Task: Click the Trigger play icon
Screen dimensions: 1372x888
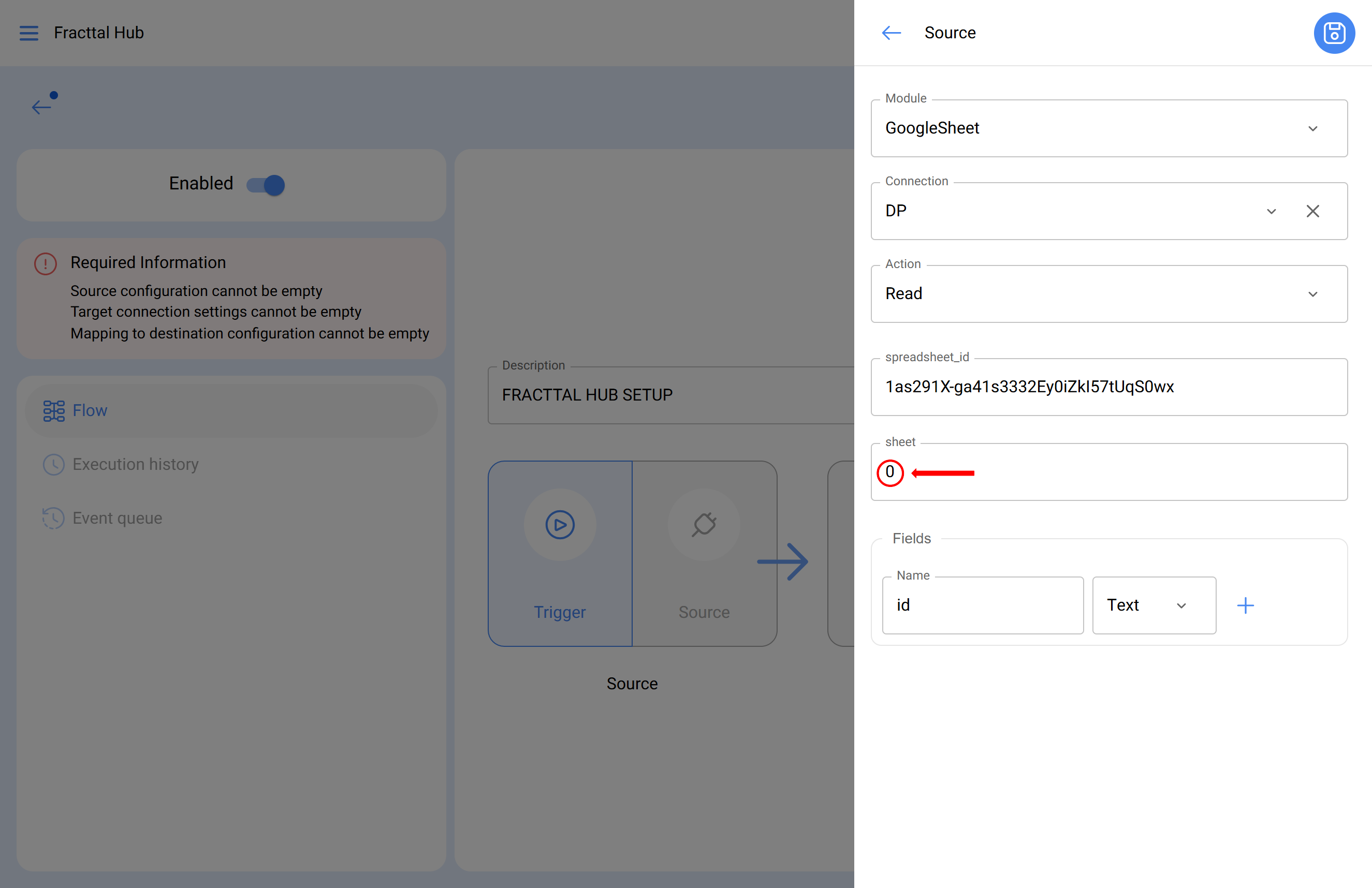Action: coord(560,524)
